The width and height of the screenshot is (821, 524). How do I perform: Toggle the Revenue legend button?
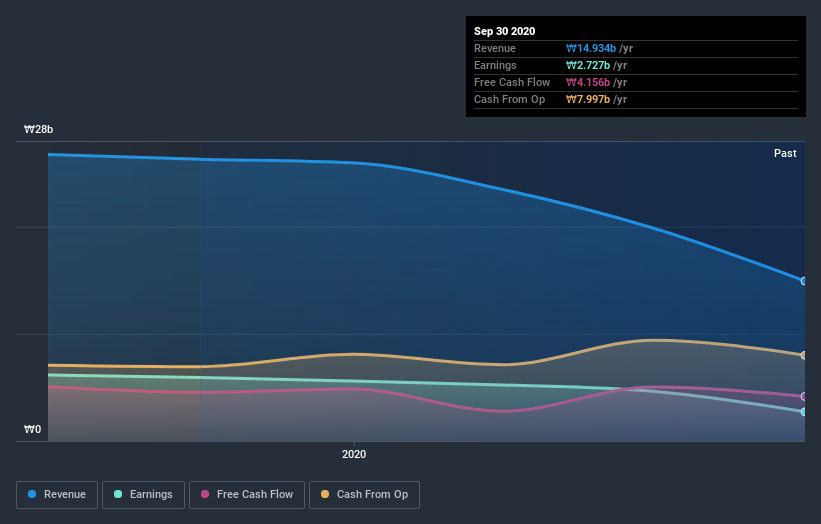click(57, 495)
